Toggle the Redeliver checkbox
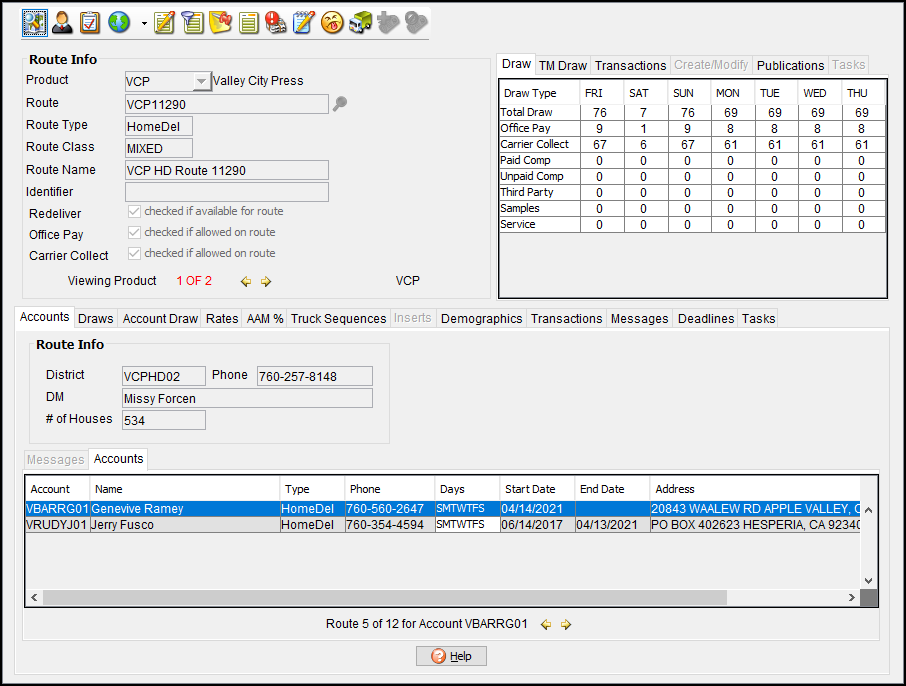 (x=134, y=212)
